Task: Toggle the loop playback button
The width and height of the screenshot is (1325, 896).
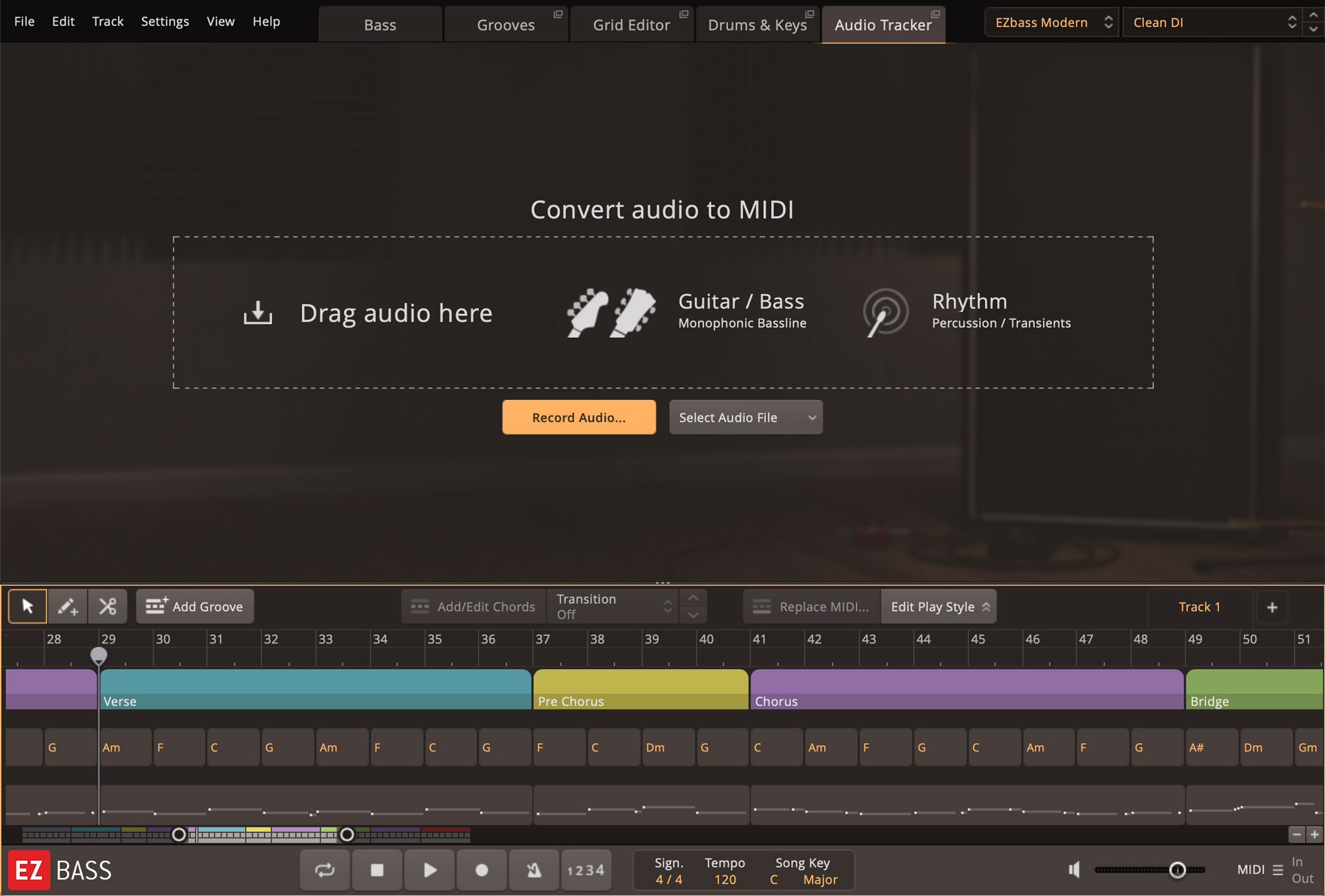Action: coord(325,870)
